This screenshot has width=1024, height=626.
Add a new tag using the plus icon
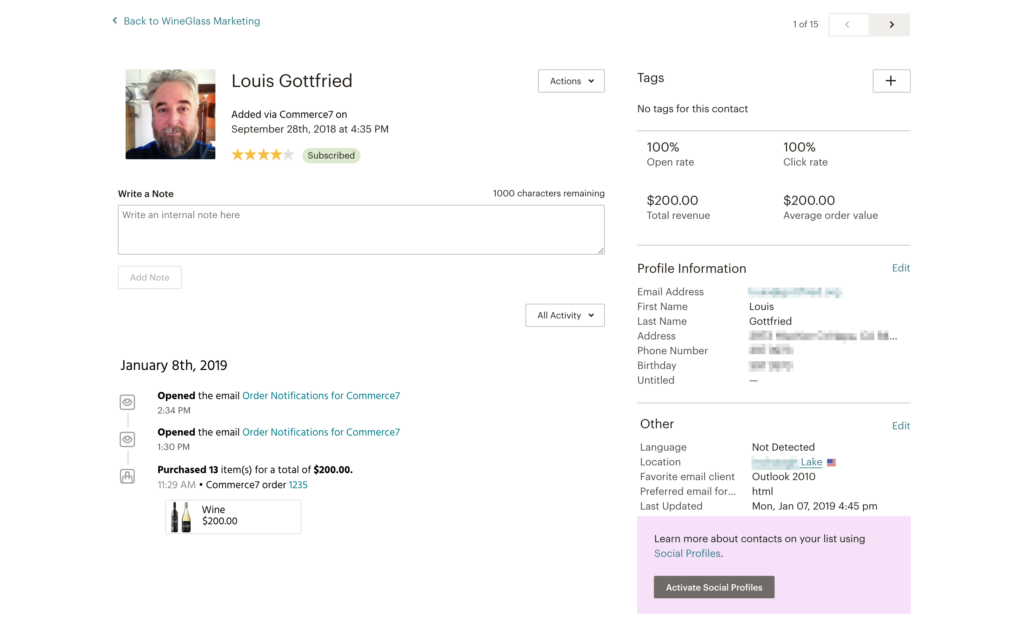tap(891, 81)
